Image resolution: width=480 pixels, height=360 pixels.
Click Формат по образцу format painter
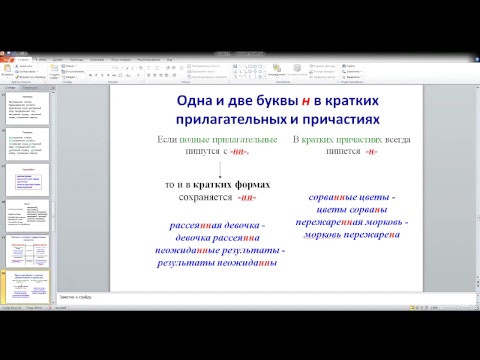click(30, 77)
